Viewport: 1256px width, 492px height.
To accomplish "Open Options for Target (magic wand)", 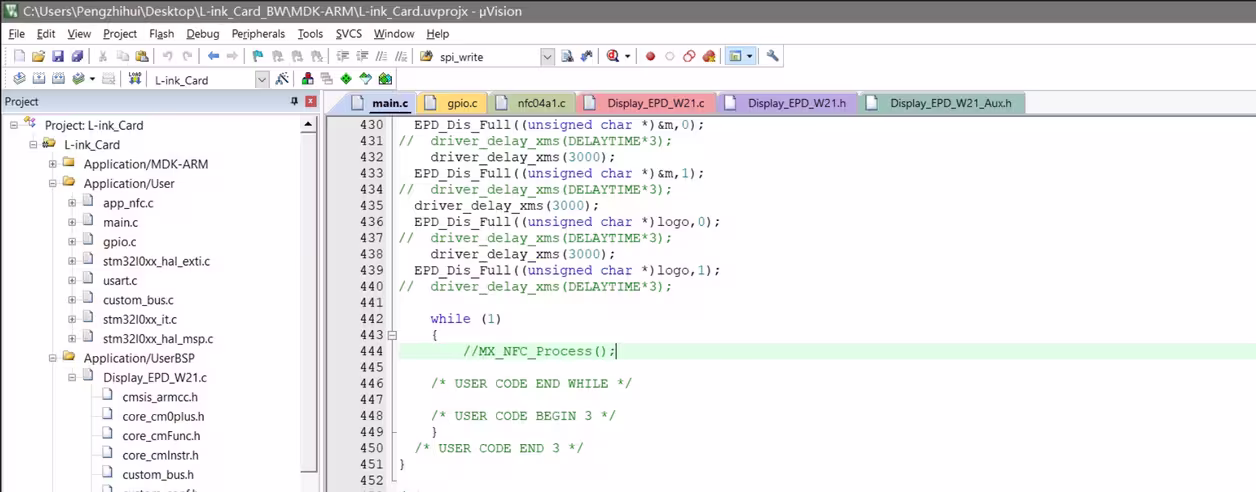I will (x=282, y=79).
